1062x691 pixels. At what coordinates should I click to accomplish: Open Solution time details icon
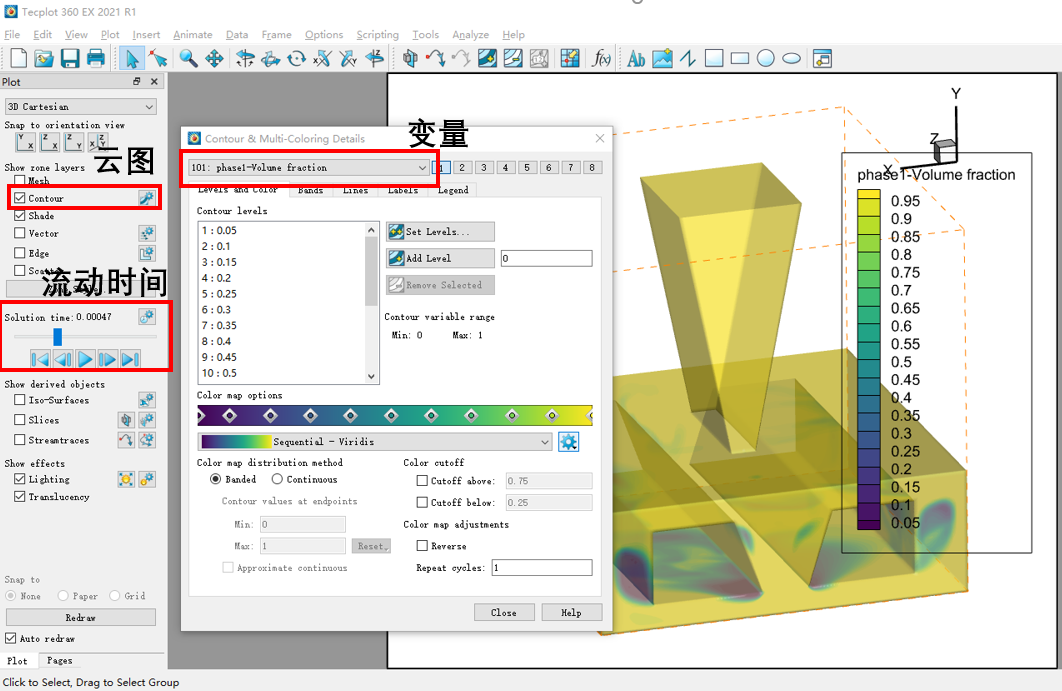coord(146,316)
